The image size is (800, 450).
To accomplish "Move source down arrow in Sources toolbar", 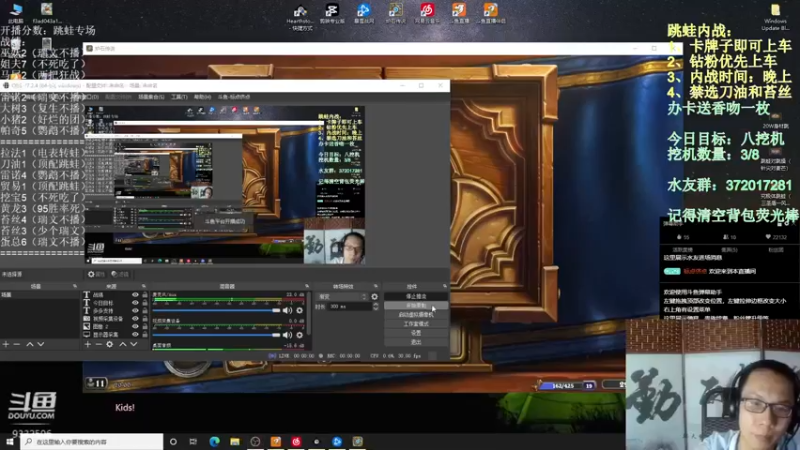I will (134, 344).
